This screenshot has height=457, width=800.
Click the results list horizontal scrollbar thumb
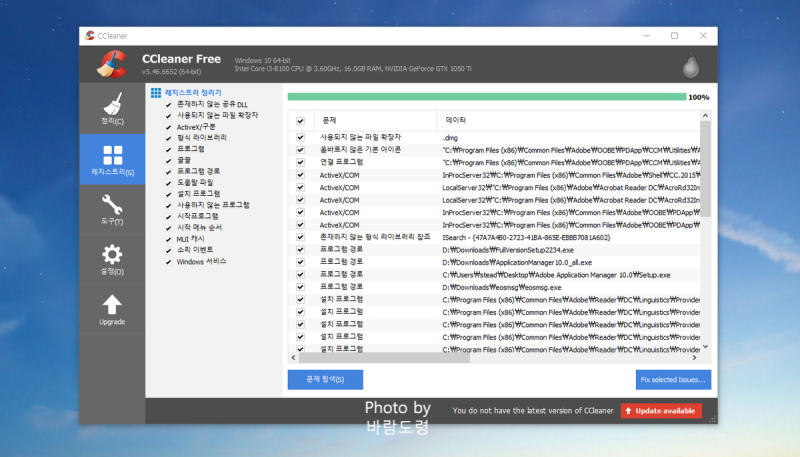coord(384,358)
